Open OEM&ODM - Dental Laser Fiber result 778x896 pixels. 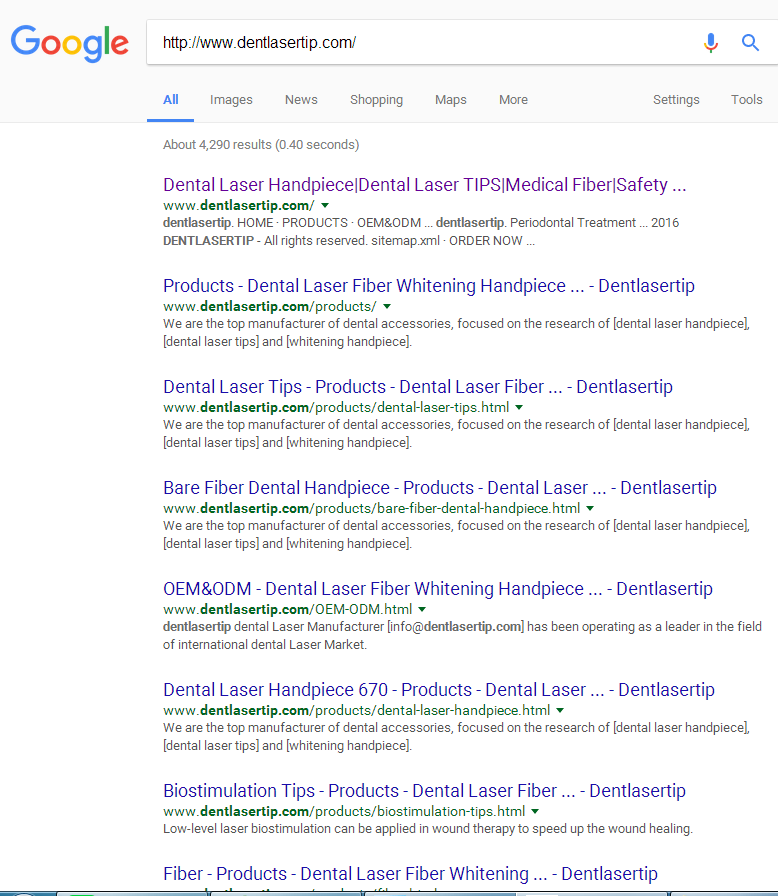(438, 589)
